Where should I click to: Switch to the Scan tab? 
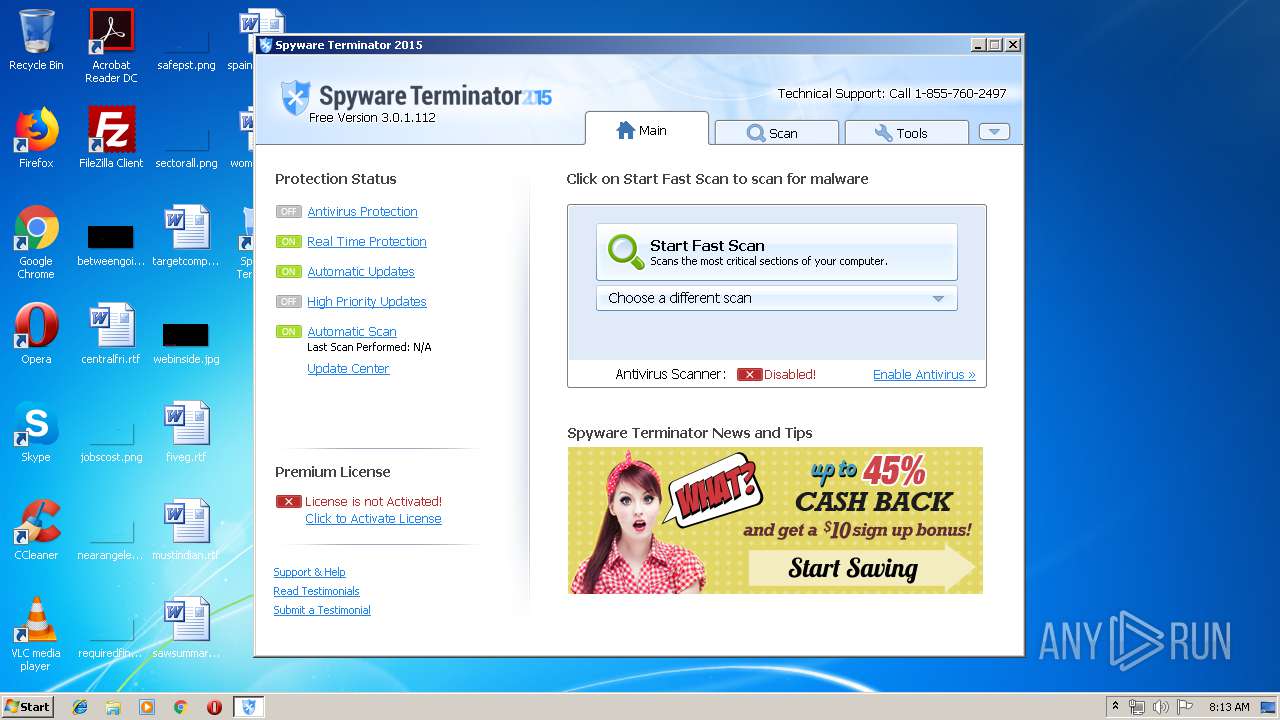pyautogui.click(x=777, y=133)
